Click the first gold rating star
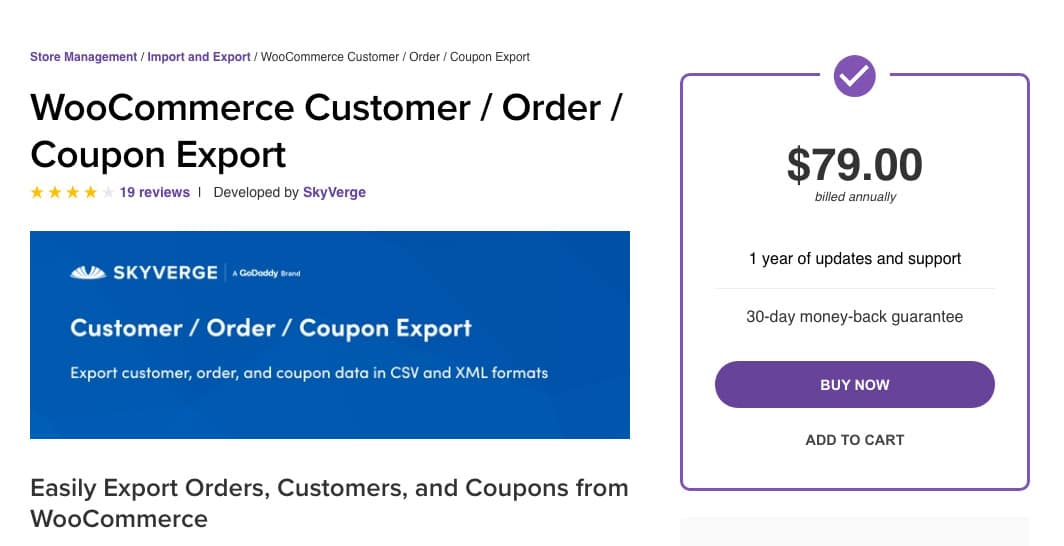Screen dimensions: 1064x546 coord(37,193)
